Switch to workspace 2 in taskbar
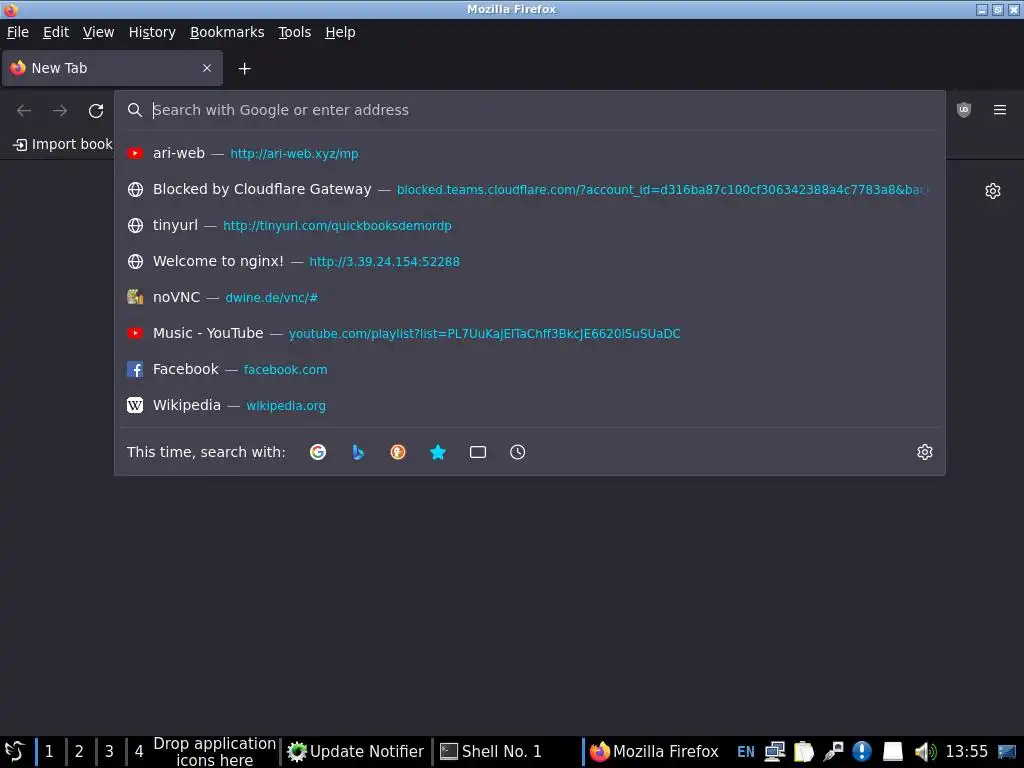The image size is (1024, 768). [x=79, y=751]
